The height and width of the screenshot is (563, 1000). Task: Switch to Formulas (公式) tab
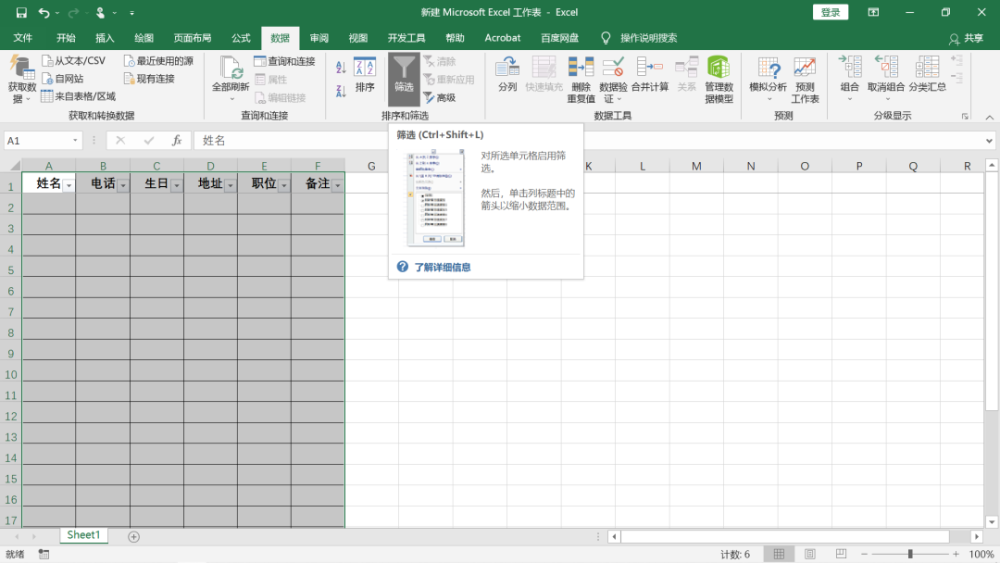pyautogui.click(x=240, y=38)
